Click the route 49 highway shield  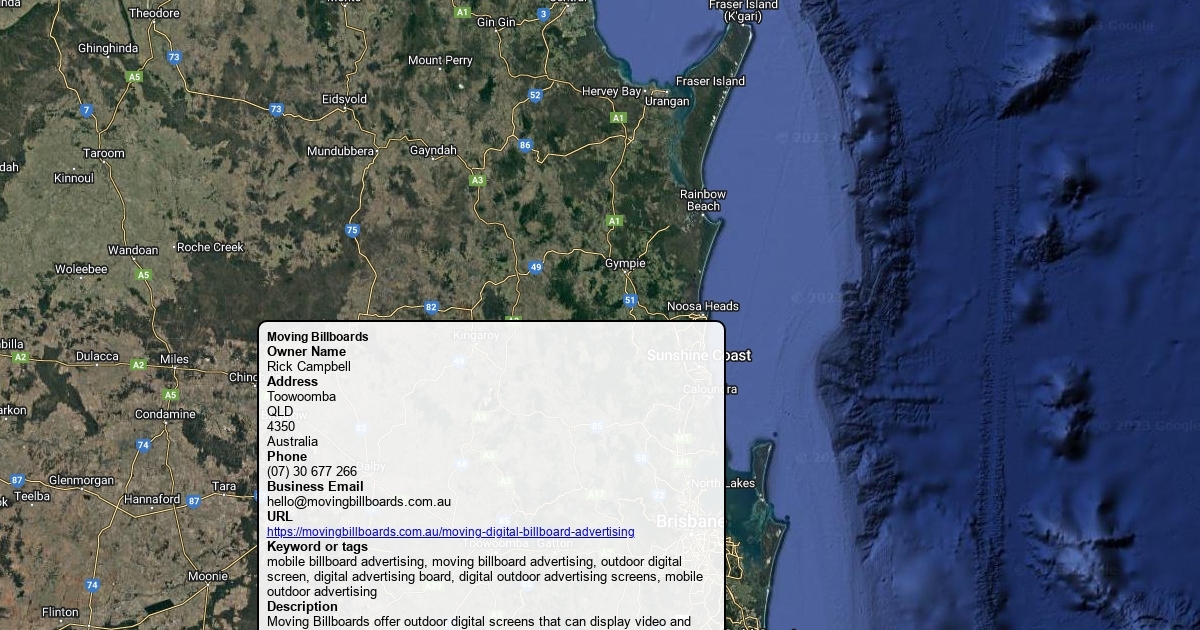pyautogui.click(x=536, y=268)
